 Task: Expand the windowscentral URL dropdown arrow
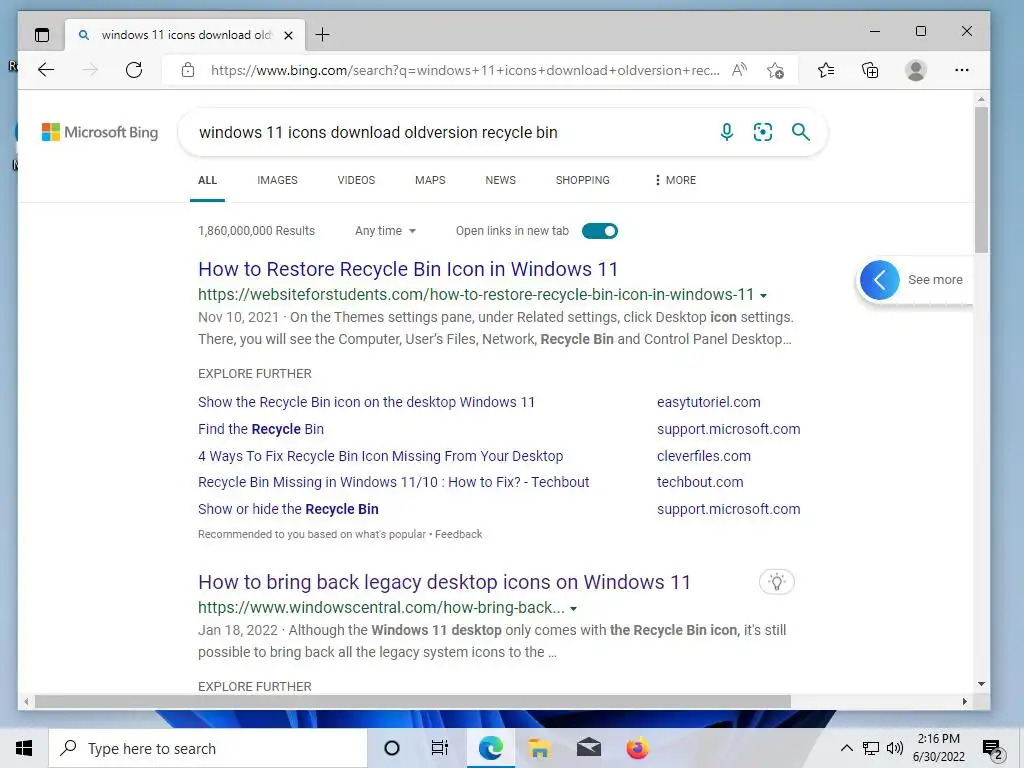[573, 609]
